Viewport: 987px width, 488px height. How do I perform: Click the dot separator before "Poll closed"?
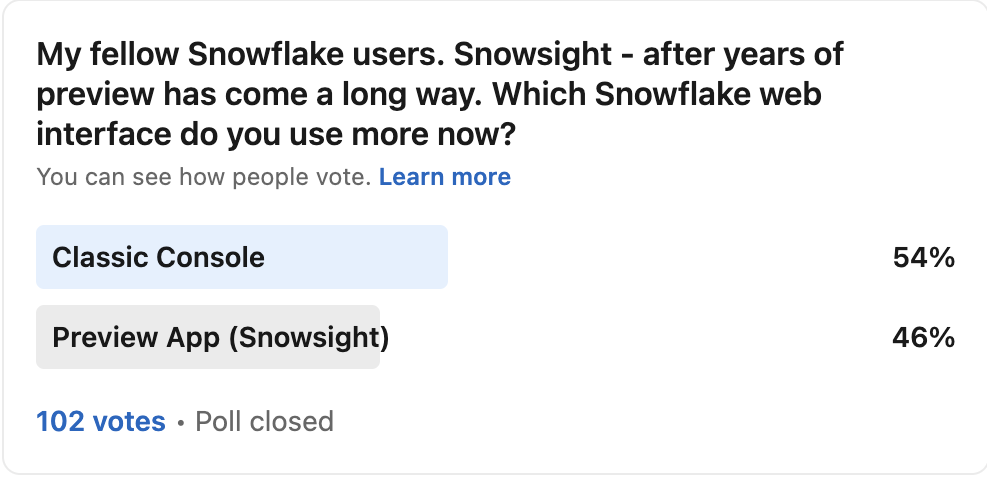181,423
